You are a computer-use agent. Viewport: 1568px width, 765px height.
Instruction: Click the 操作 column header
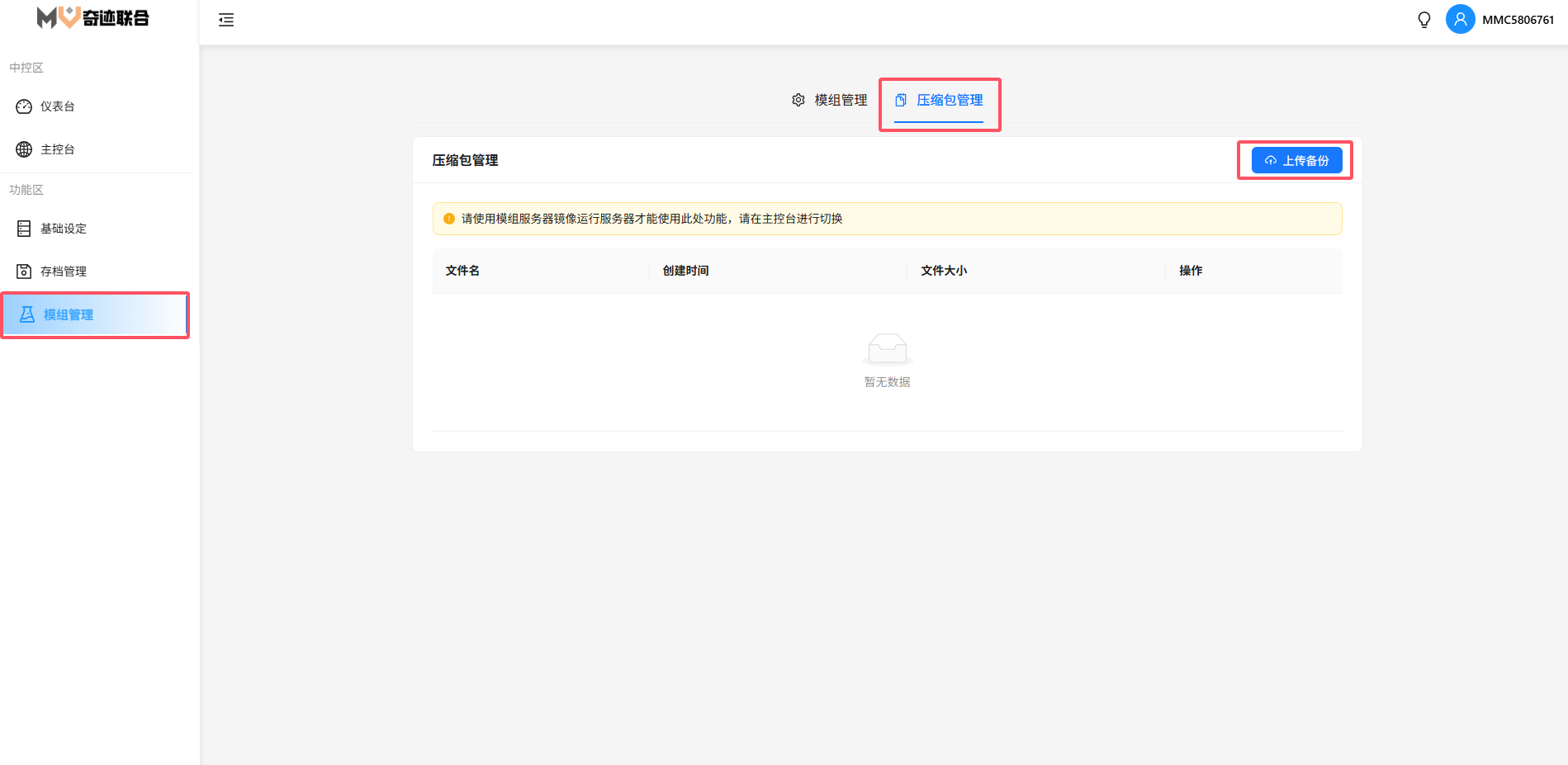click(1191, 271)
